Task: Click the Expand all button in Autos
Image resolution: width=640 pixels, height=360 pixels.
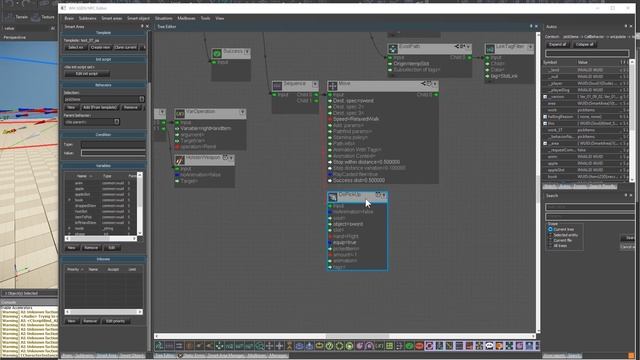Action: (558, 44)
